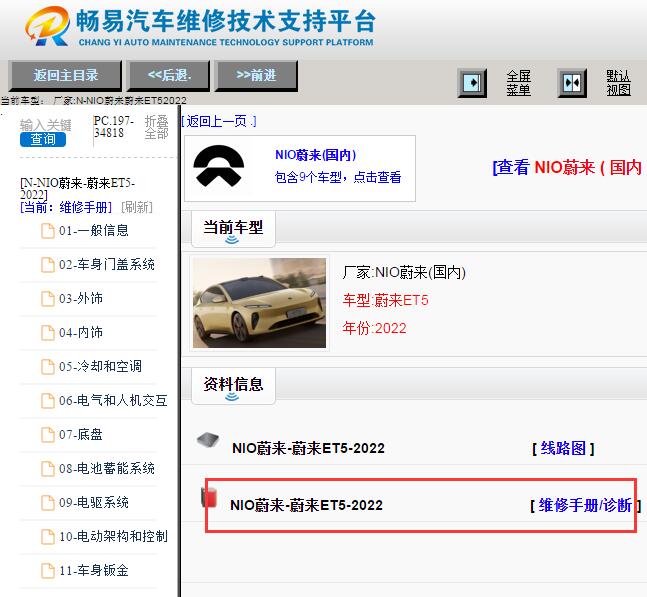The width and height of the screenshot is (647, 597).
Task: Click the platform R logo
Action: click(x=47, y=26)
